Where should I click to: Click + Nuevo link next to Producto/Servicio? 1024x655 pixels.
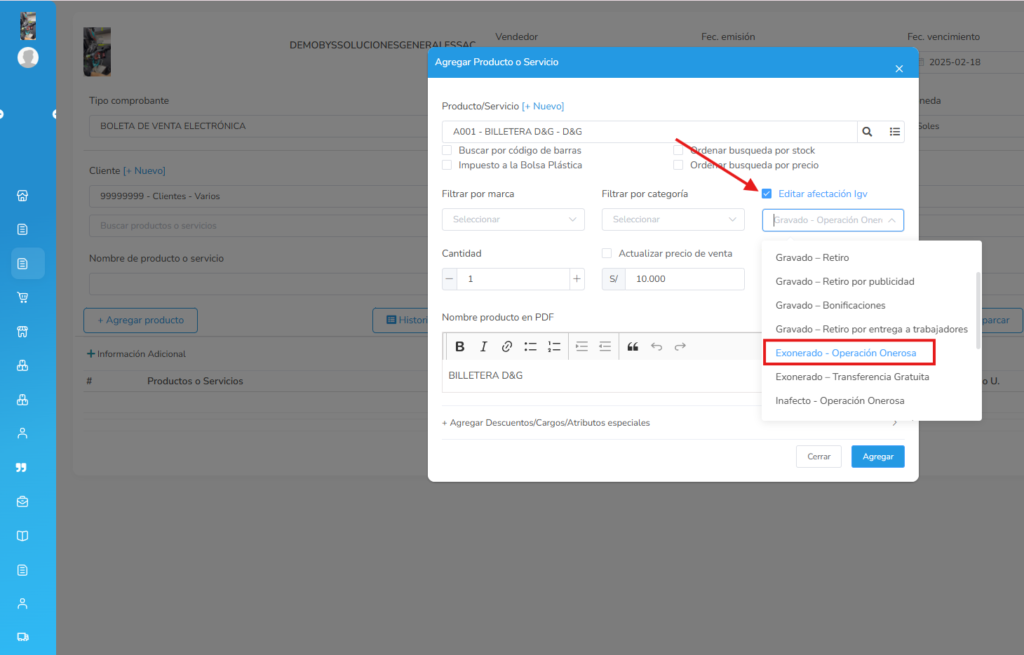coord(543,106)
